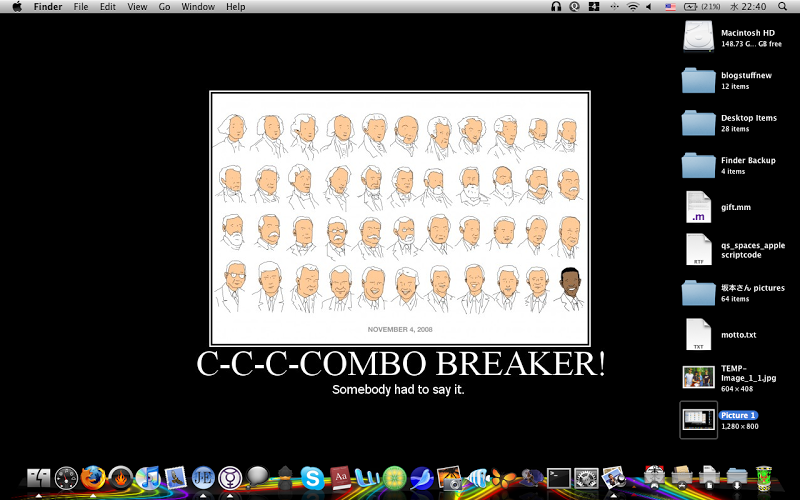Launch SeaMonkey bird icon in Dock
The image size is (800, 500).
(x=421, y=479)
